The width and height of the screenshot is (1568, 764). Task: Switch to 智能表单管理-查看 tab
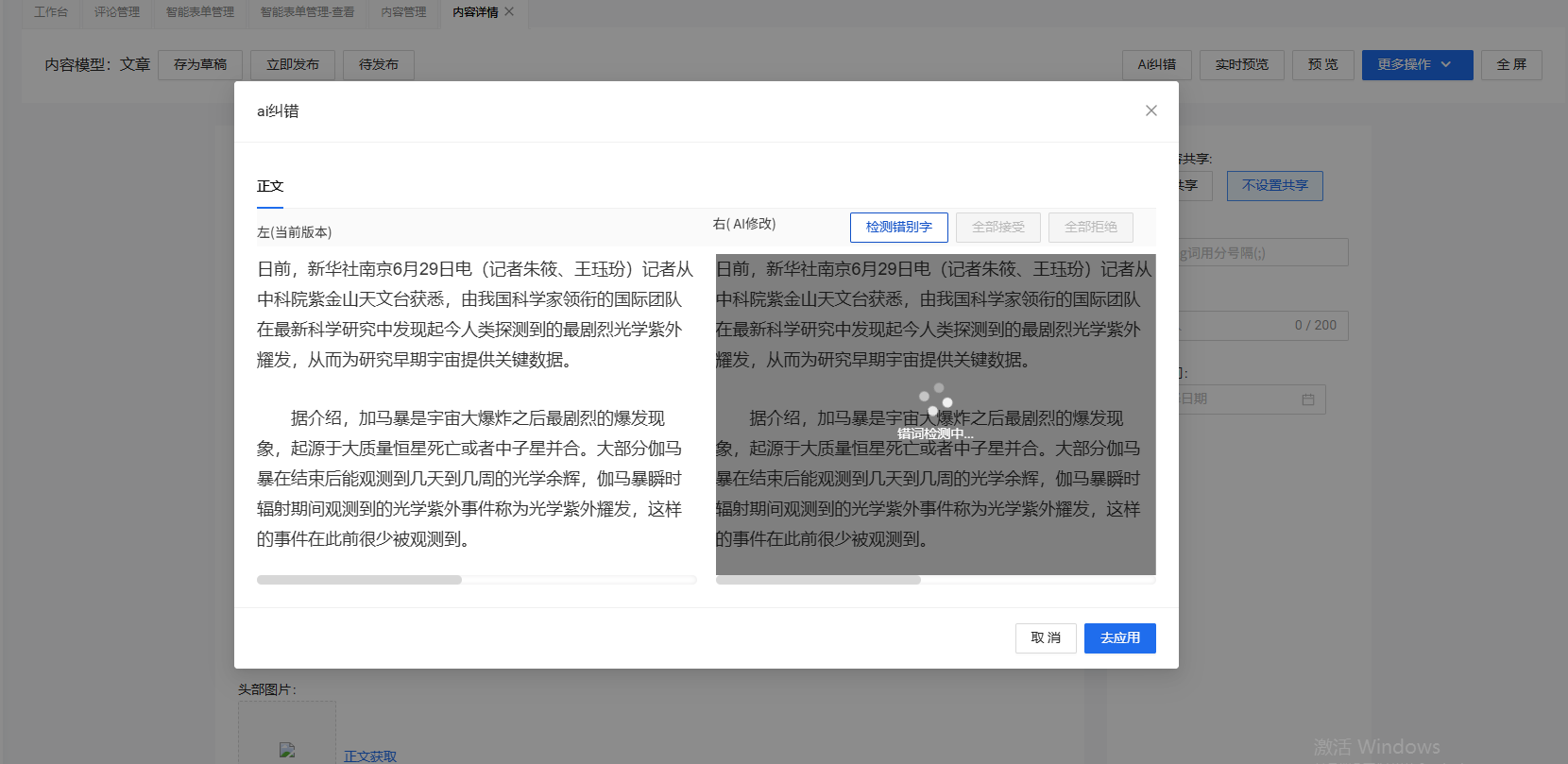click(307, 12)
